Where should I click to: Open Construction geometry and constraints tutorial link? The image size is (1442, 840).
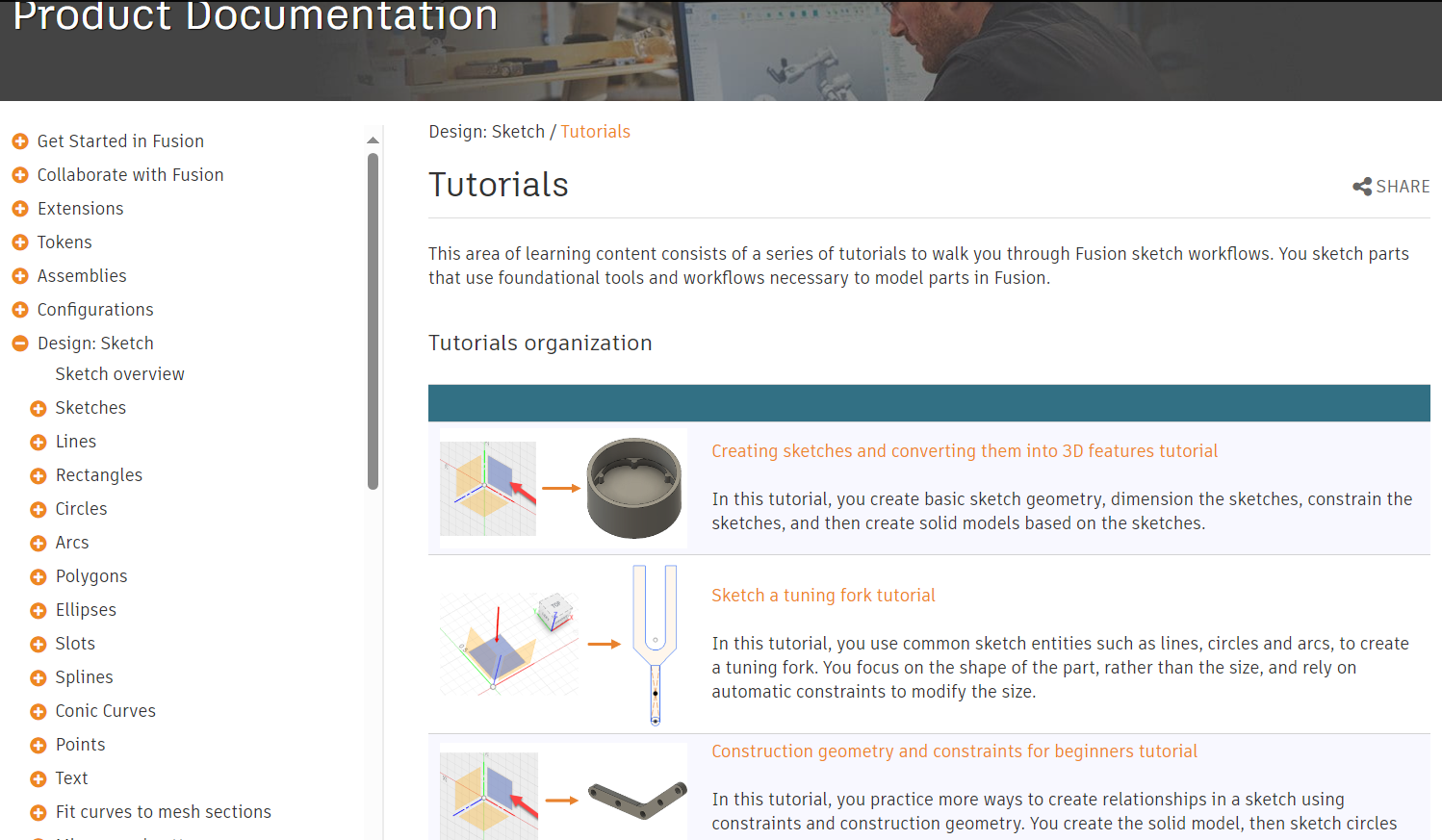coord(954,751)
